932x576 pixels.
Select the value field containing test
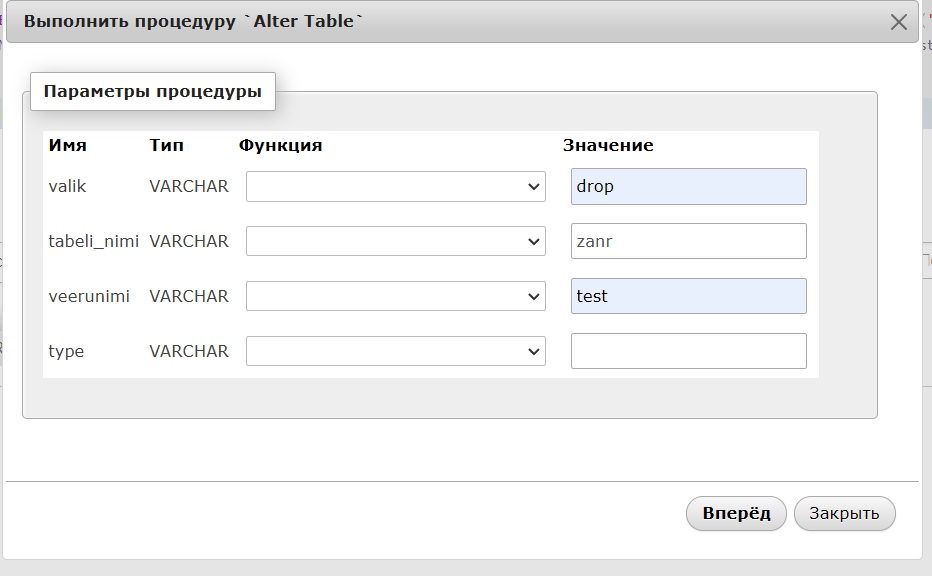coord(688,296)
